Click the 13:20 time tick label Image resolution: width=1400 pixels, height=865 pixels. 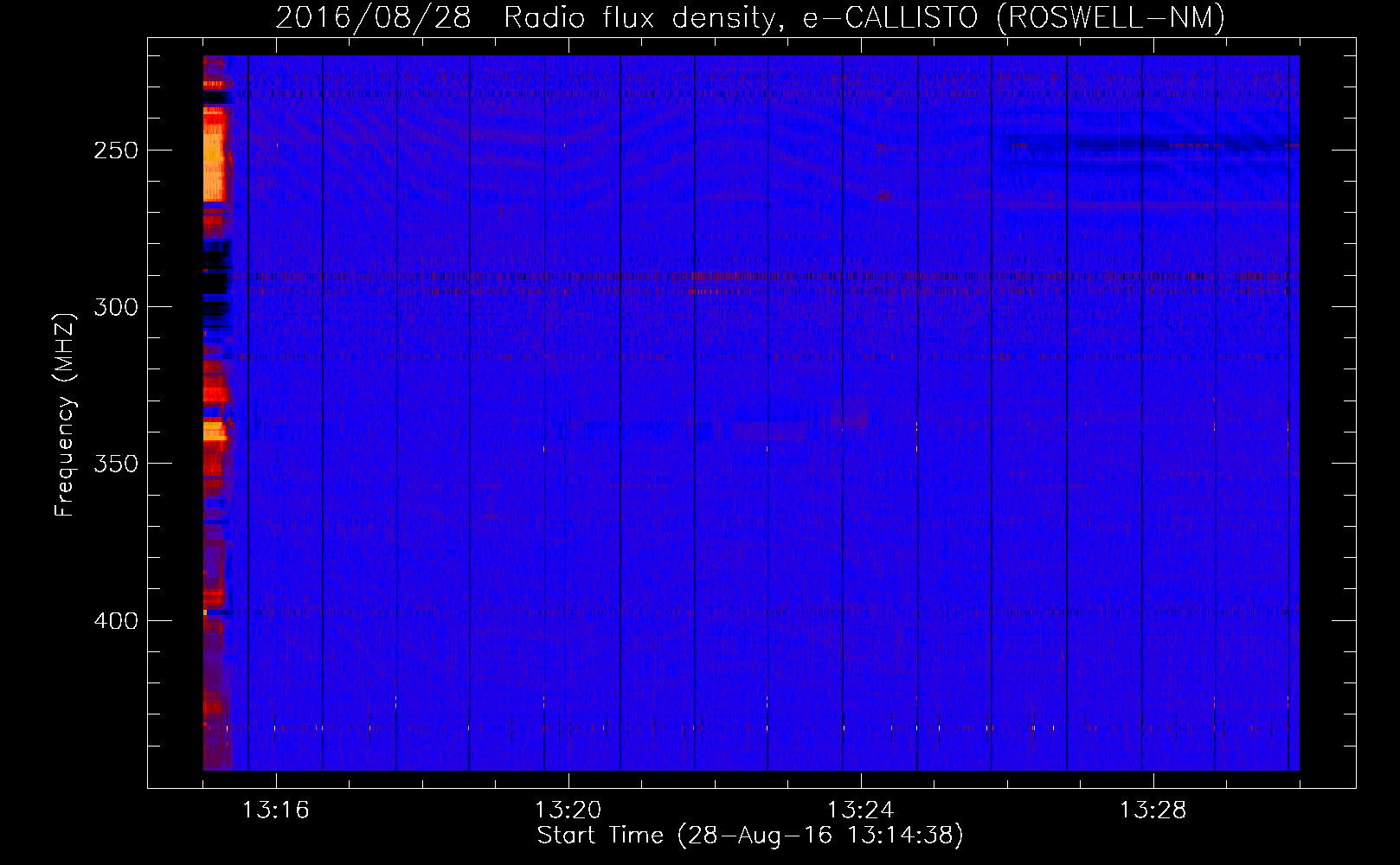568,811
